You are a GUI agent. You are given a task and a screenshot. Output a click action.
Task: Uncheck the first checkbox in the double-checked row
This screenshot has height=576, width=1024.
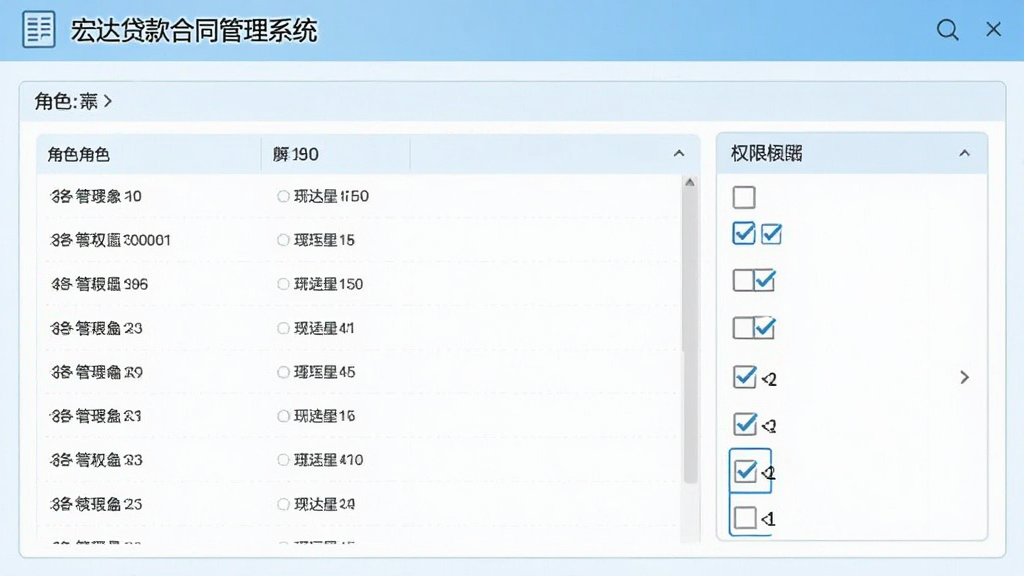click(744, 233)
